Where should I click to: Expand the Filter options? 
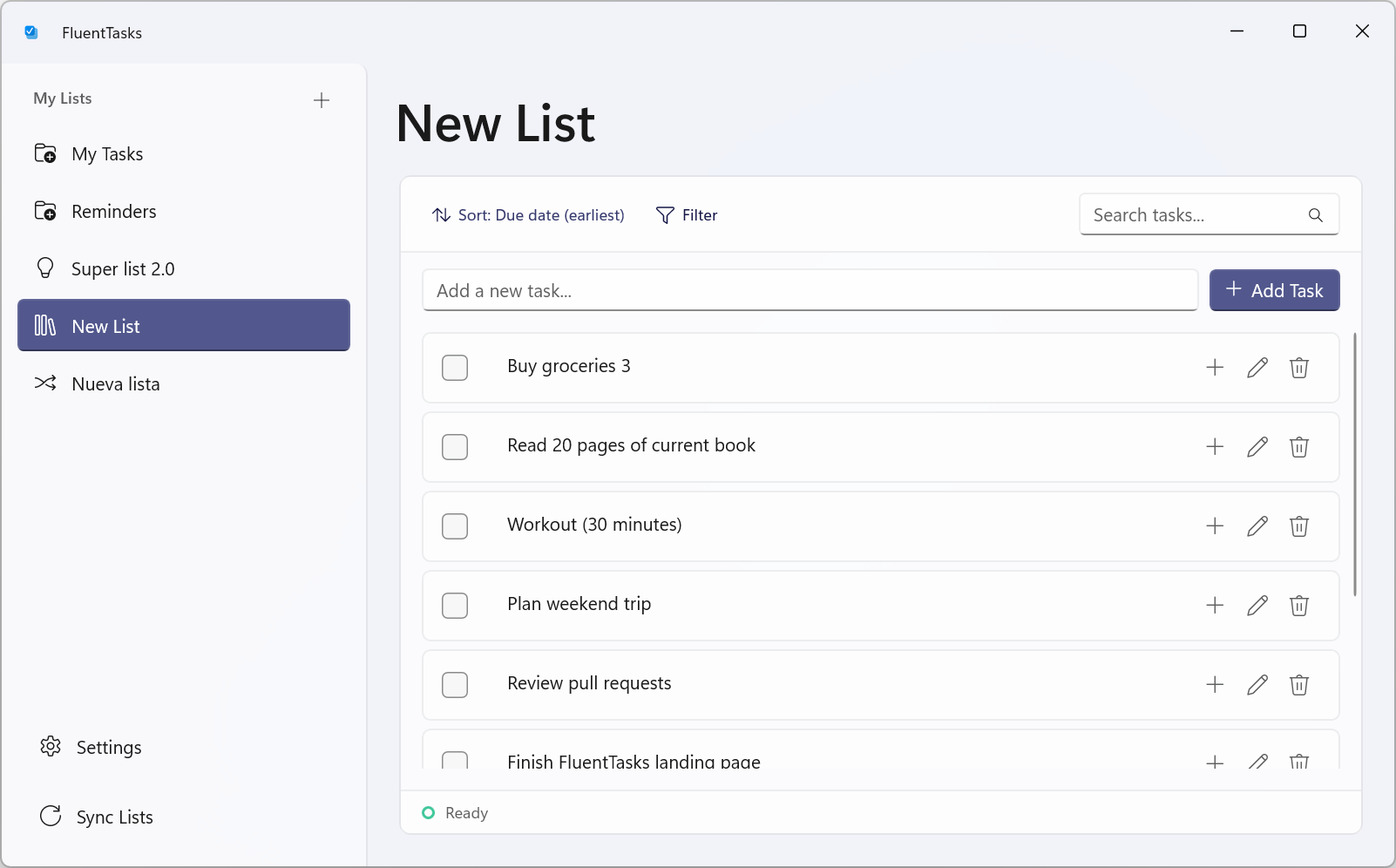[x=687, y=215]
